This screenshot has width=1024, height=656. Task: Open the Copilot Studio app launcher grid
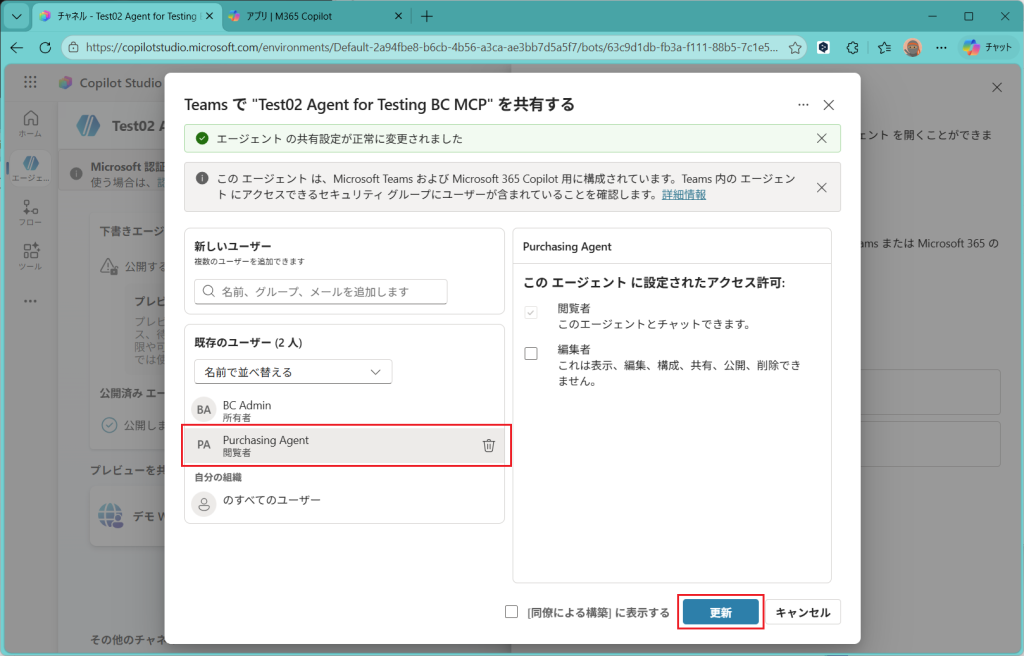click(x=30, y=83)
